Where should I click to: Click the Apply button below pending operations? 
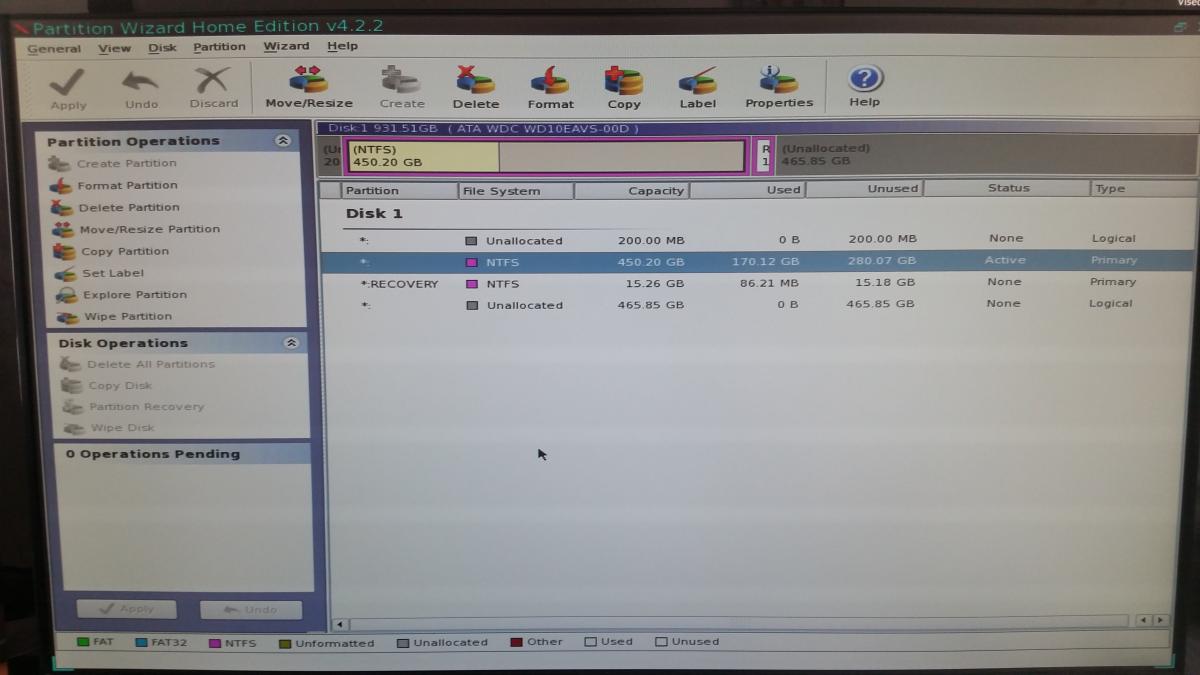pyautogui.click(x=126, y=609)
